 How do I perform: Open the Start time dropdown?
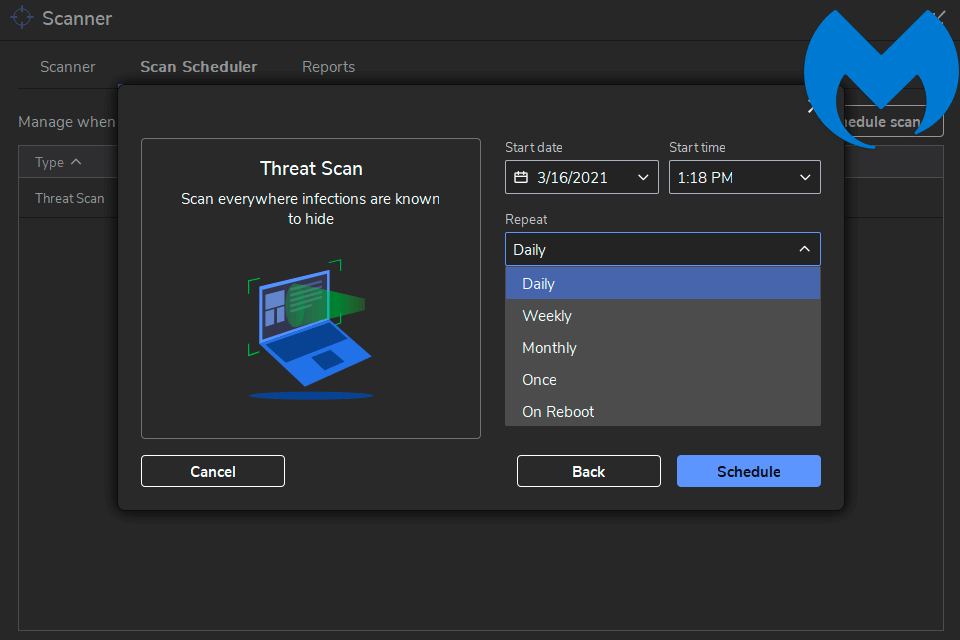coord(744,177)
